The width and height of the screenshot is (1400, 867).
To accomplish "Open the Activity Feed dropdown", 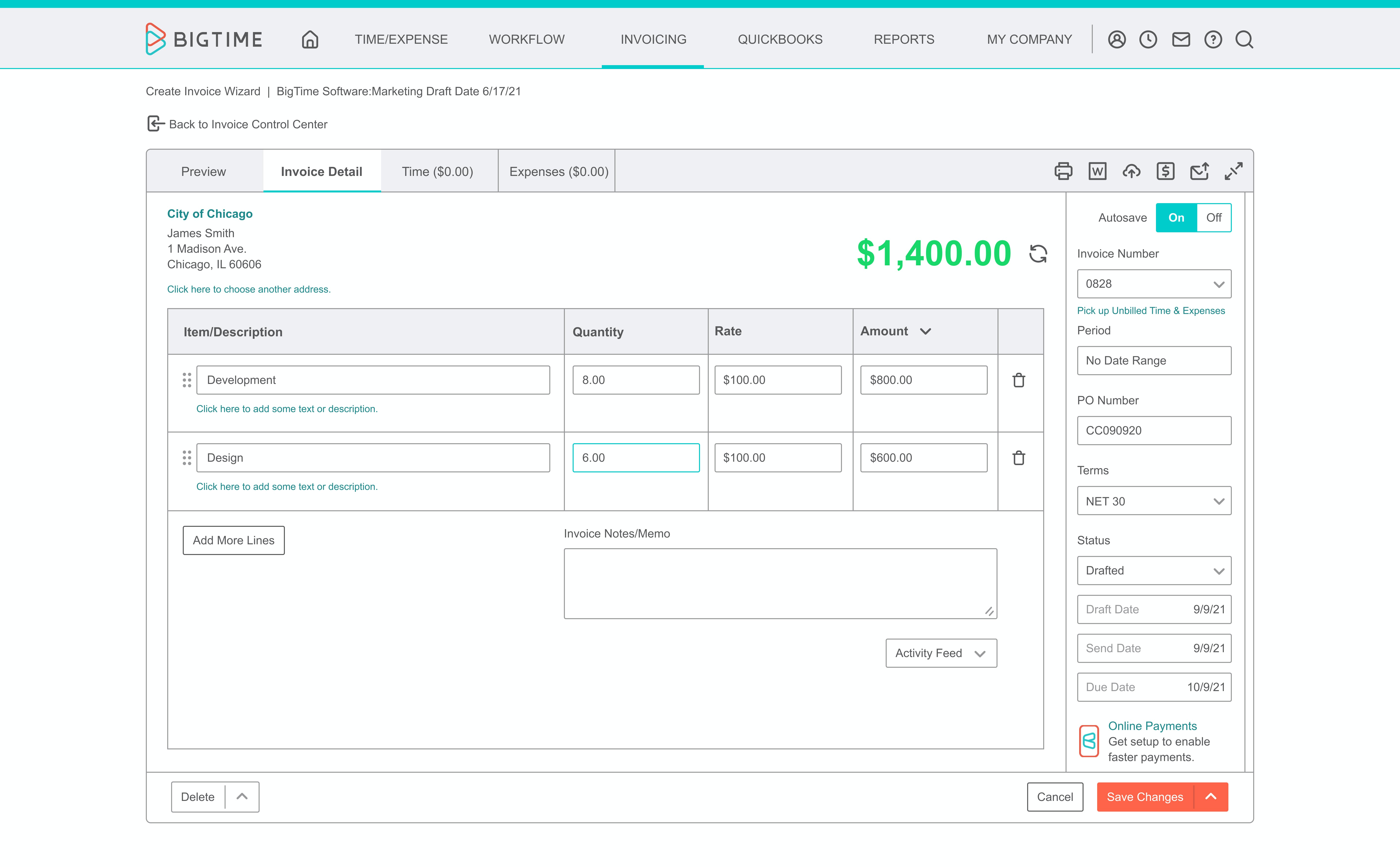I will (x=941, y=653).
